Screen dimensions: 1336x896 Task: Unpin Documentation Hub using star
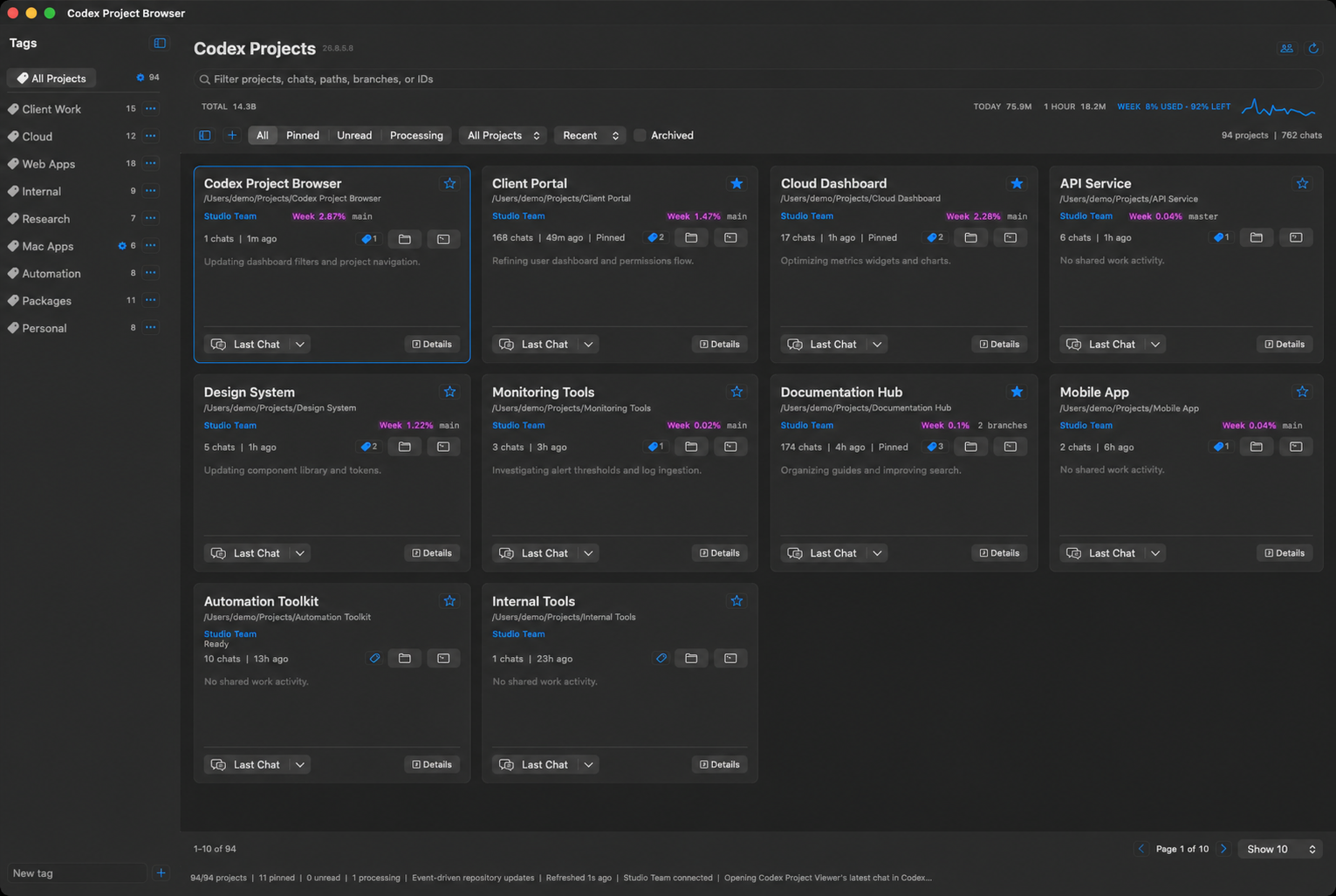1017,392
